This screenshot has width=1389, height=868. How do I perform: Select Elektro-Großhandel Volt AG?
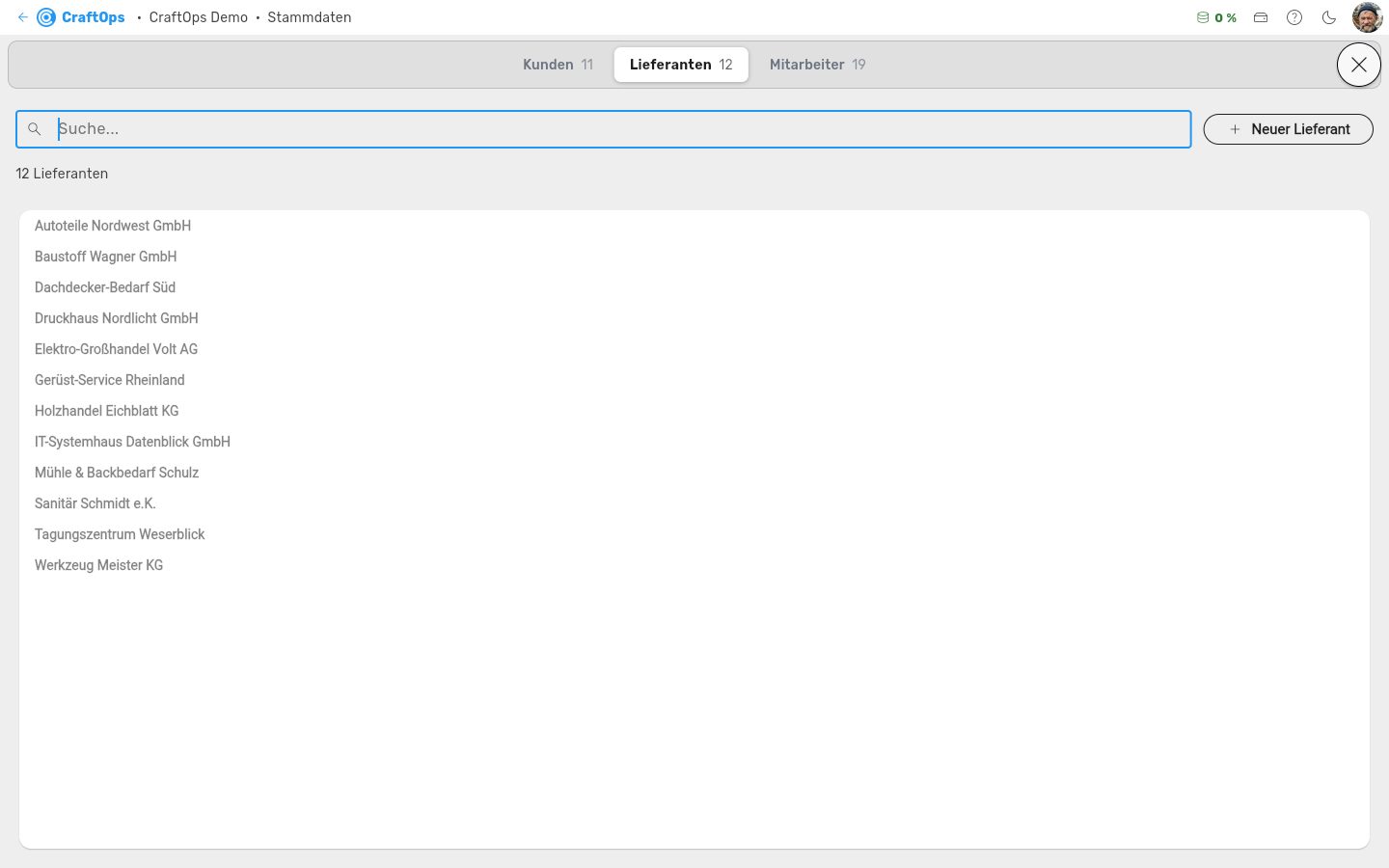click(x=694, y=349)
